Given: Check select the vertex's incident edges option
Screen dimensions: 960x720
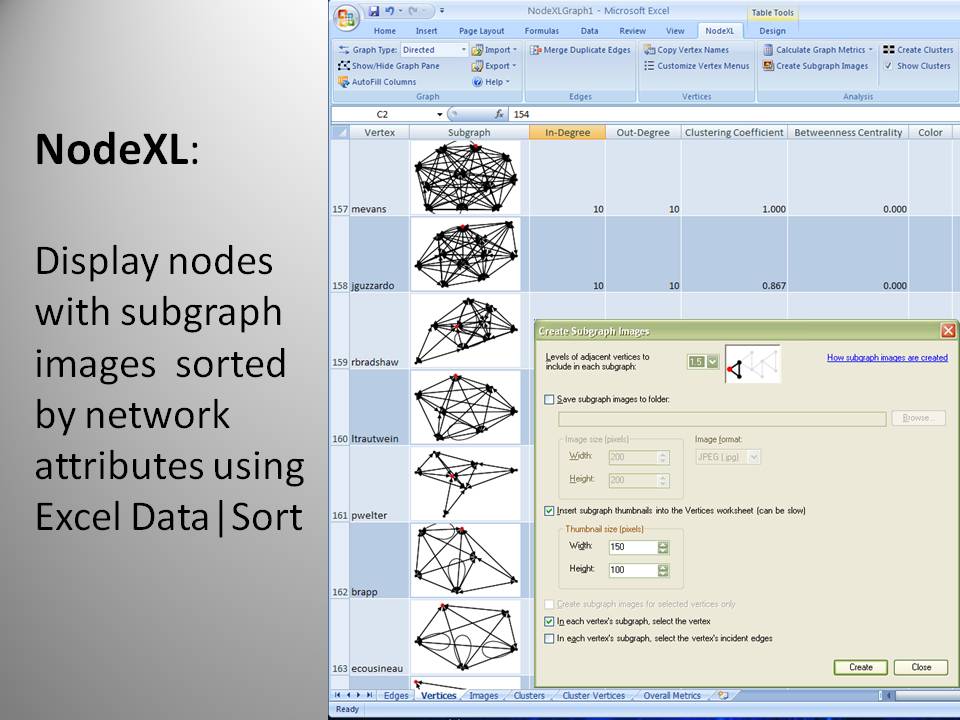Looking at the screenshot, I should [548, 638].
